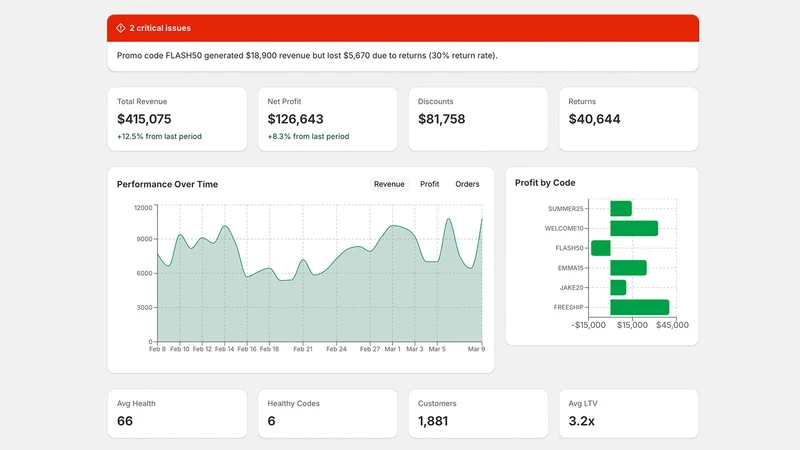Click the FREESHIP profit bar
This screenshot has width=800, height=450.
[x=640, y=307]
